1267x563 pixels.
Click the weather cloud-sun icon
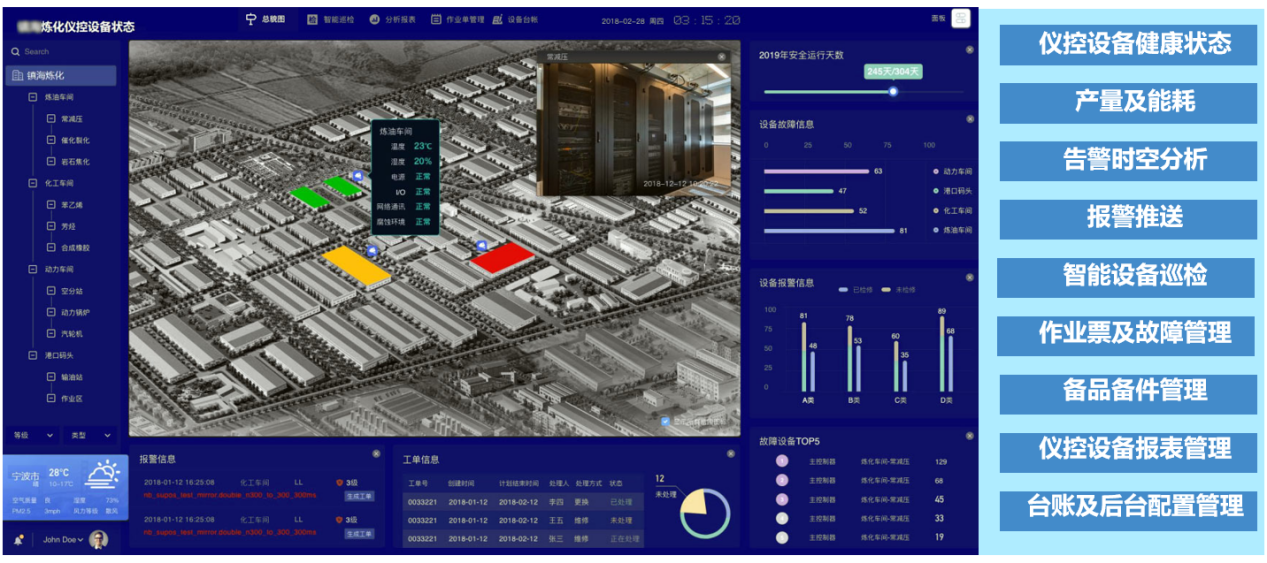(103, 473)
